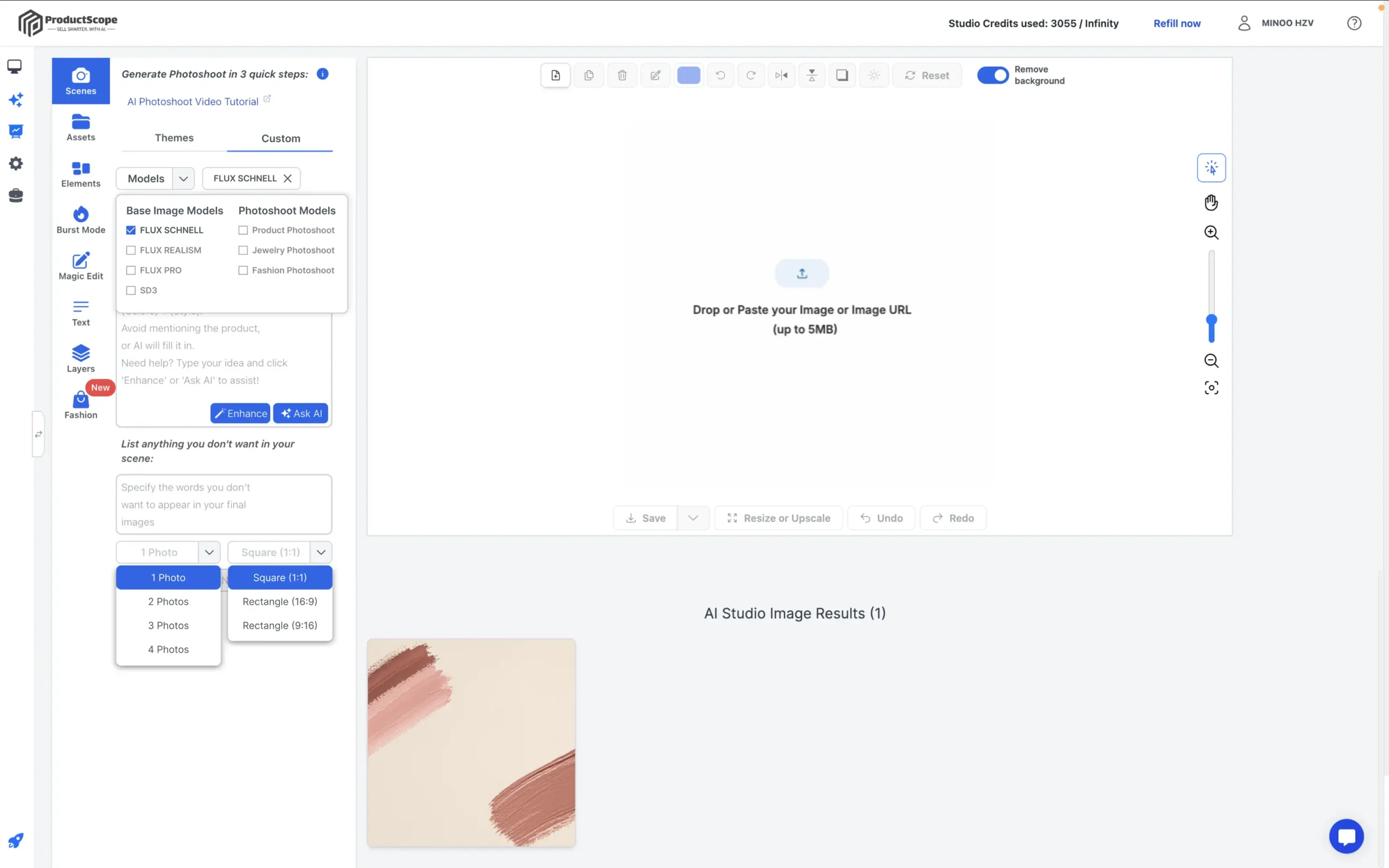This screenshot has height=868, width=1389.
Task: Open the Layers panel
Action: [80, 359]
